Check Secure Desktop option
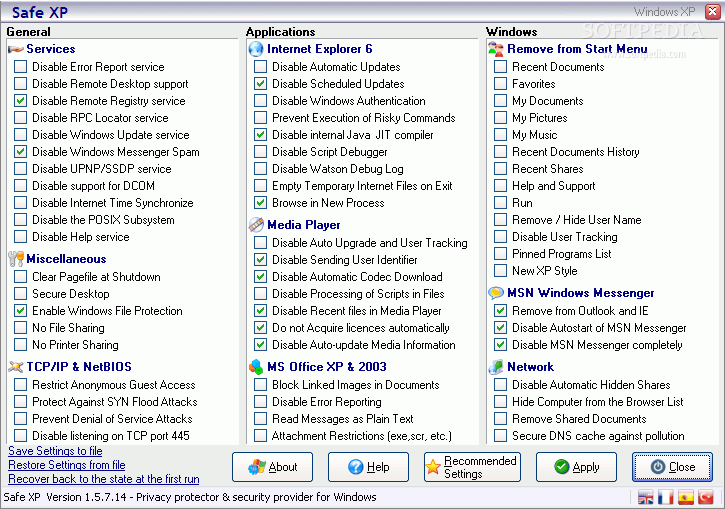 click(20, 294)
